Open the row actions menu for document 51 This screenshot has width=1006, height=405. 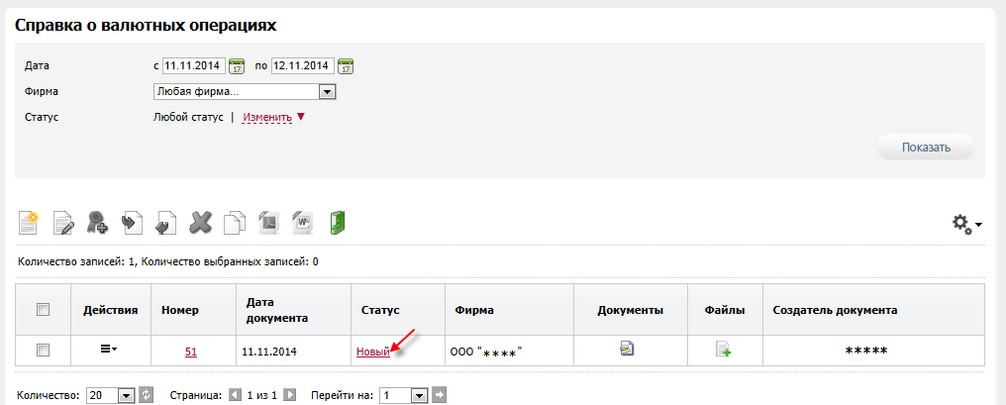click(107, 349)
